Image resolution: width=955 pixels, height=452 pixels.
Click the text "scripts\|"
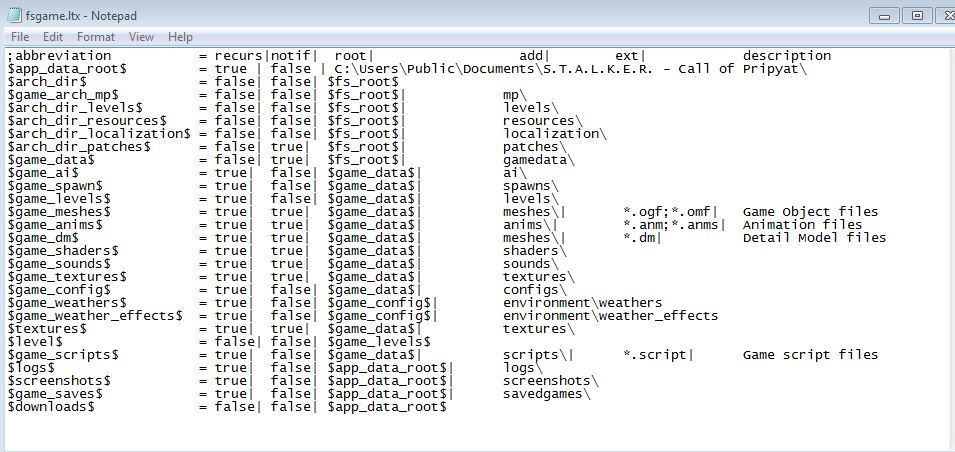(538, 355)
